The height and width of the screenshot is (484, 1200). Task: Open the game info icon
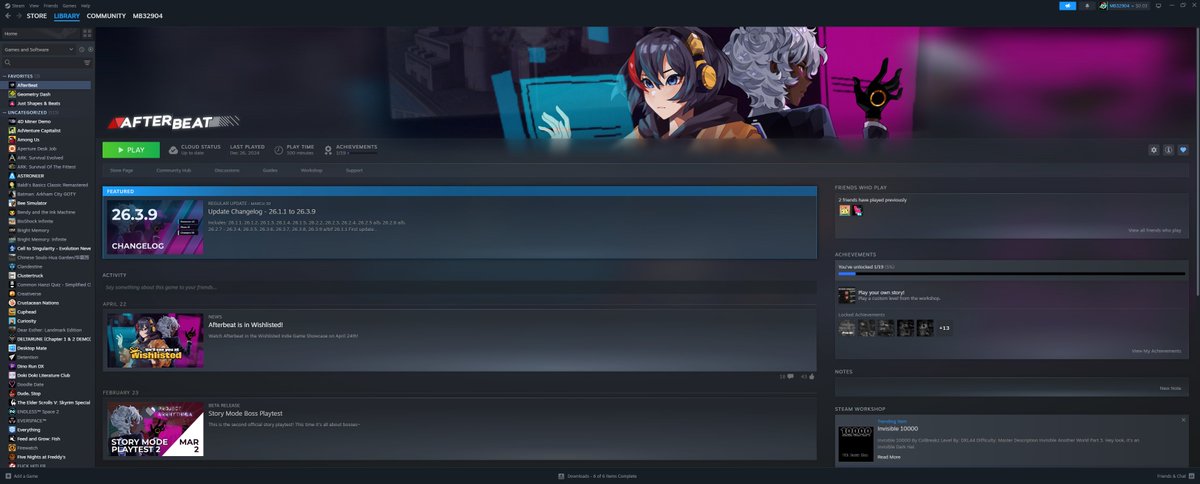pos(1168,150)
